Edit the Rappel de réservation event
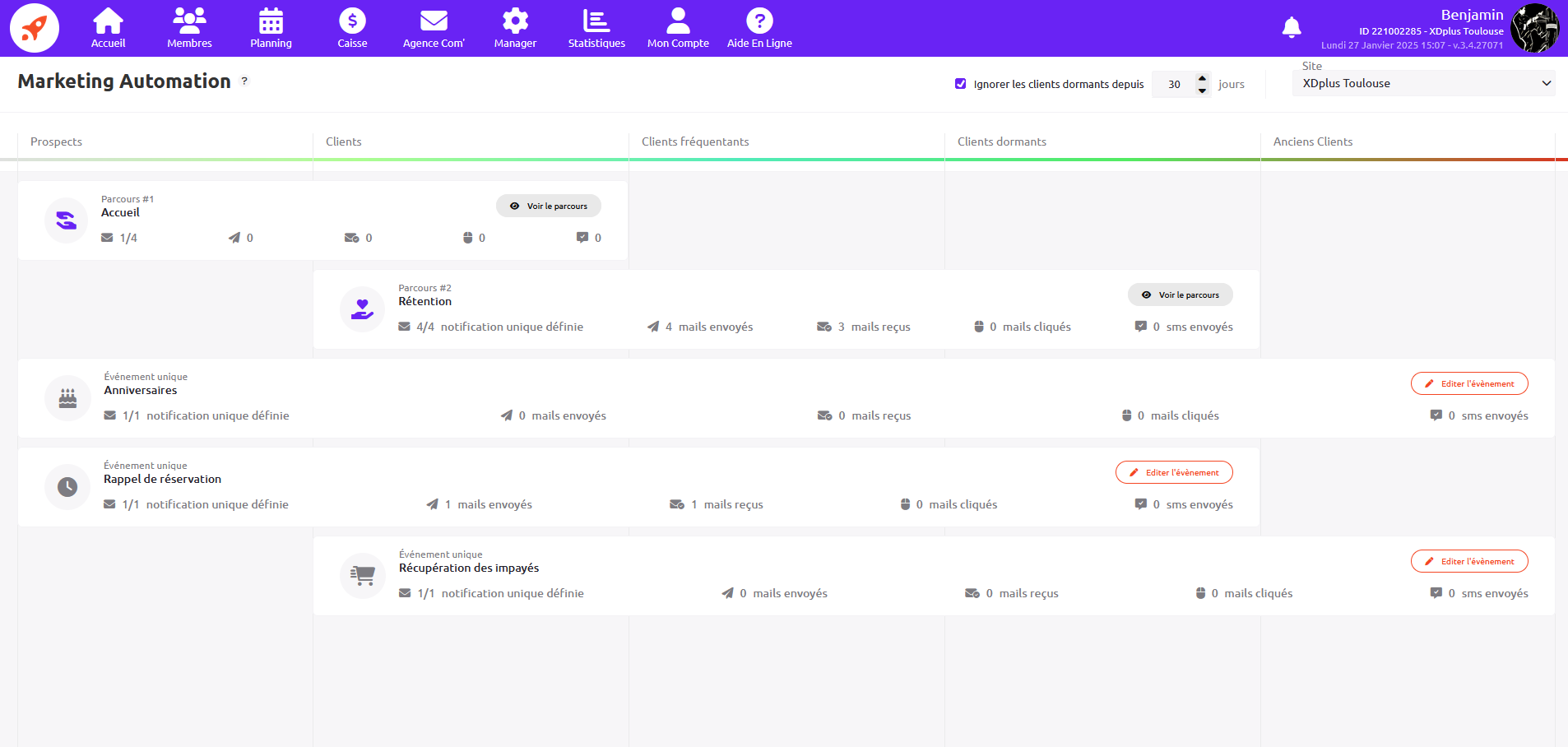Image resolution: width=1568 pixels, height=747 pixels. point(1173,472)
